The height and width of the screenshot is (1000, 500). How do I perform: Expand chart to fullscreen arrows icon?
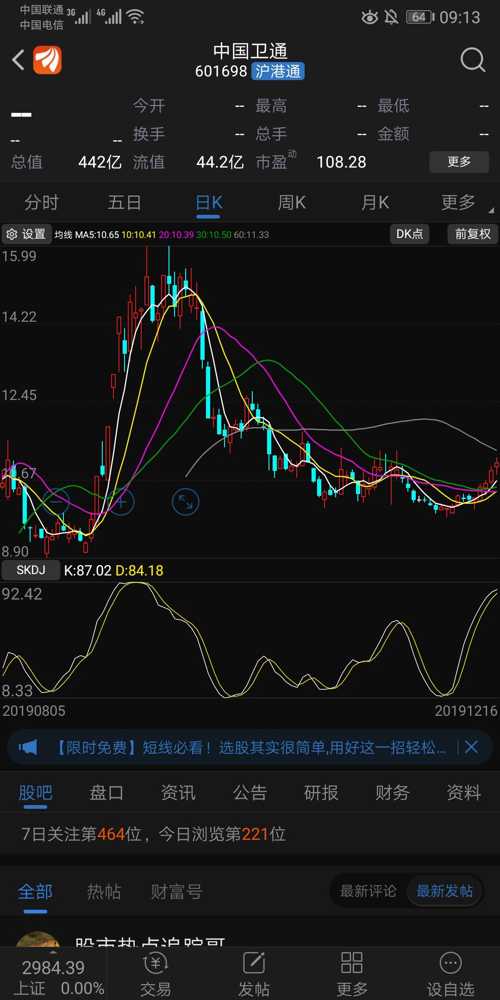click(x=186, y=501)
